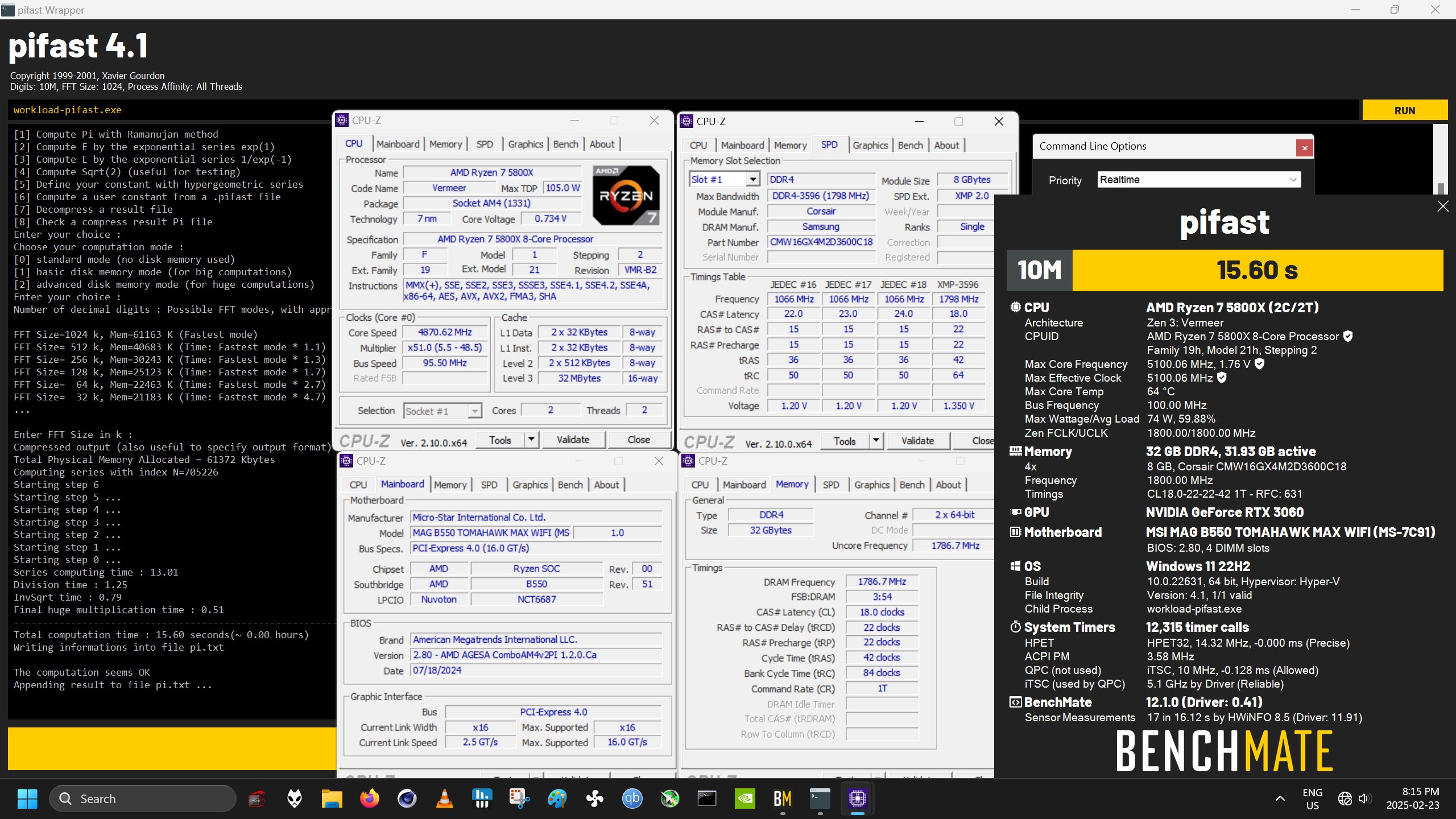Click Validate in the SPD CPU-Z window
1456x819 pixels.
[917, 441]
